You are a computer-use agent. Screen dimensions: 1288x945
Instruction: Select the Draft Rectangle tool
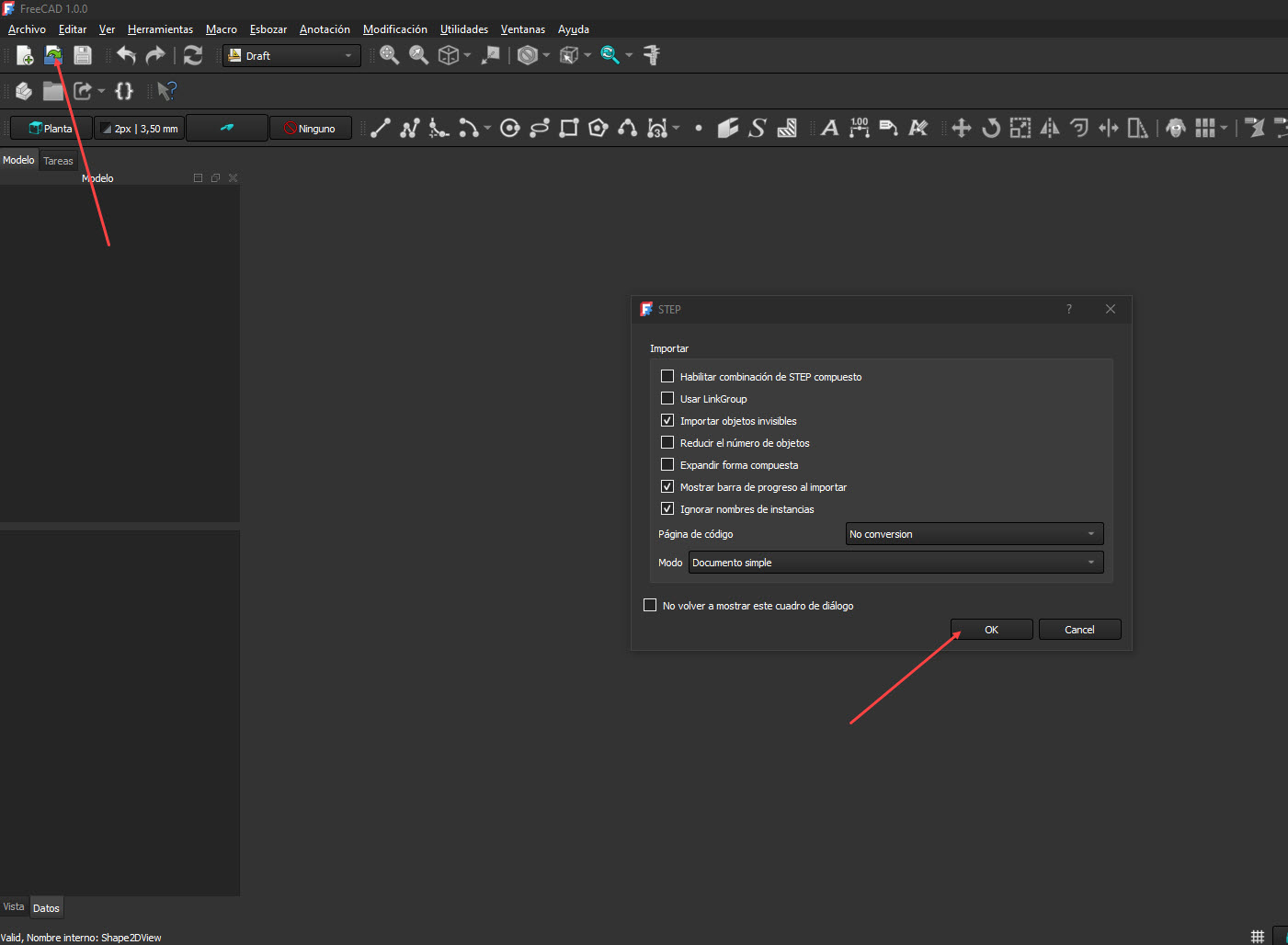coord(569,128)
